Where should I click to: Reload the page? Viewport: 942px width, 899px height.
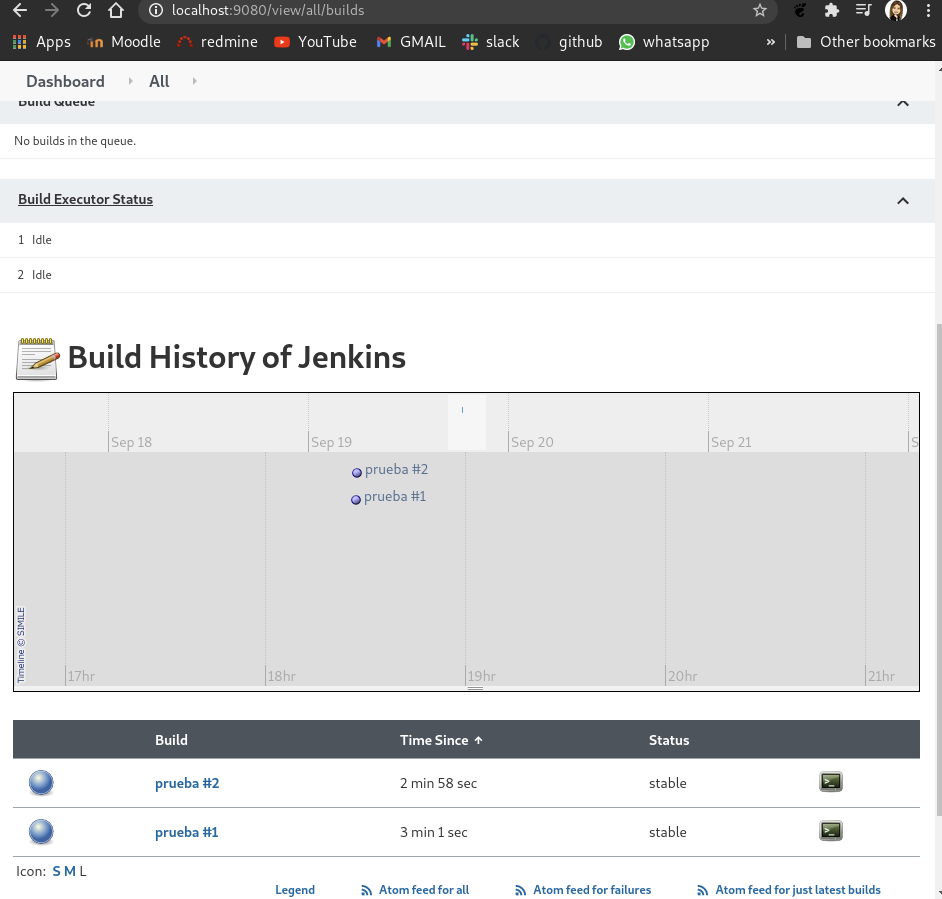[x=84, y=11]
